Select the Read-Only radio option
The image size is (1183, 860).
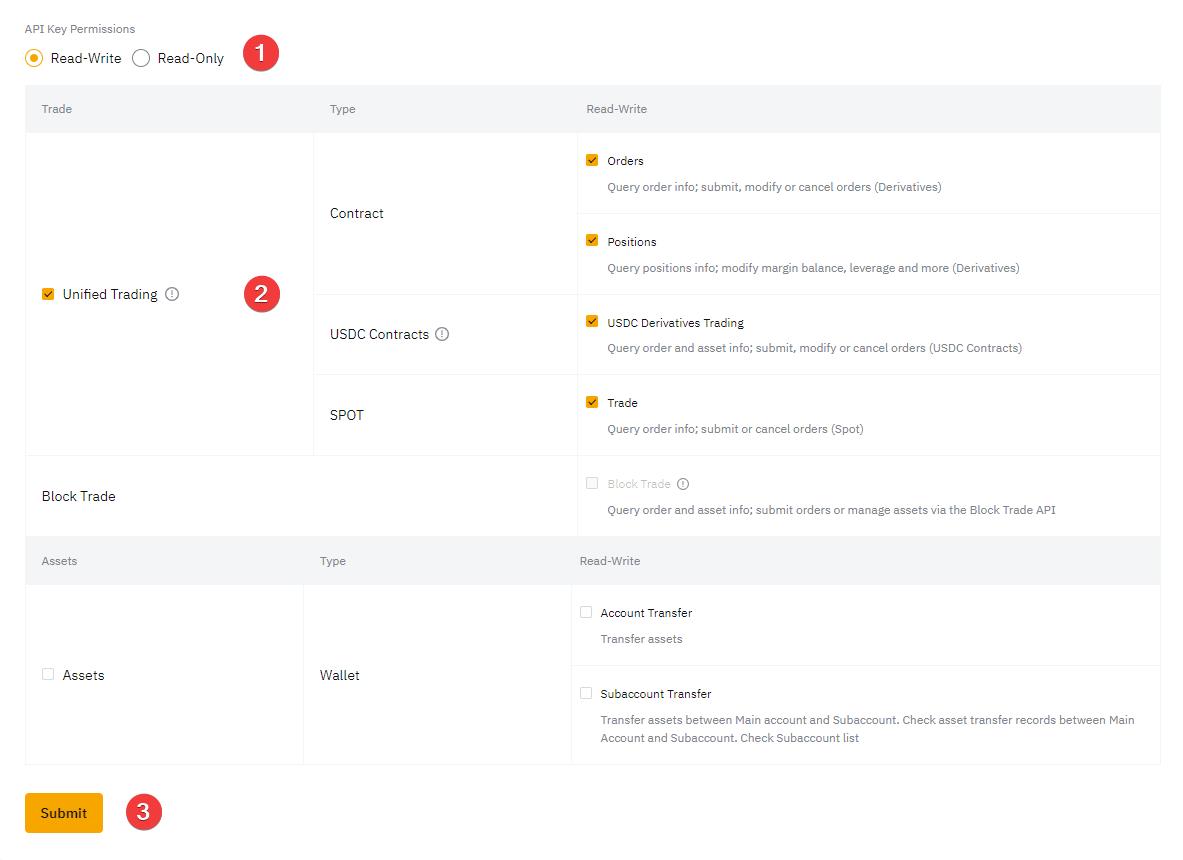pos(141,58)
